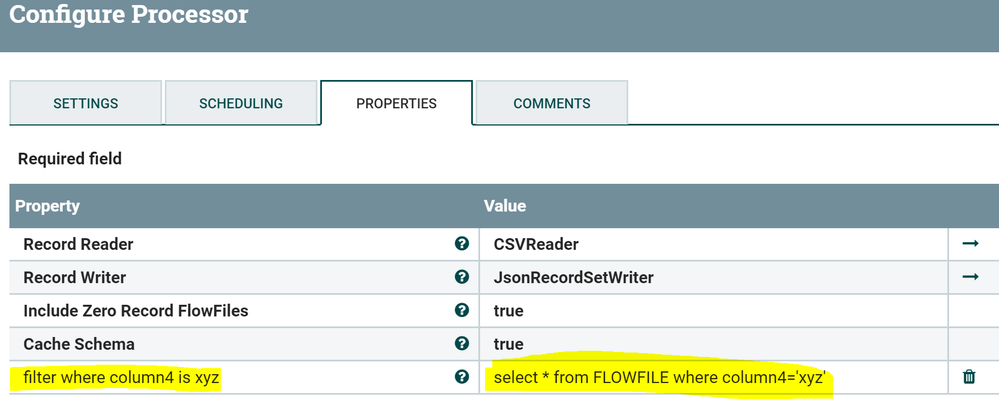999x402 pixels.
Task: Click help icon for filter where column4 property
Action: (461, 377)
